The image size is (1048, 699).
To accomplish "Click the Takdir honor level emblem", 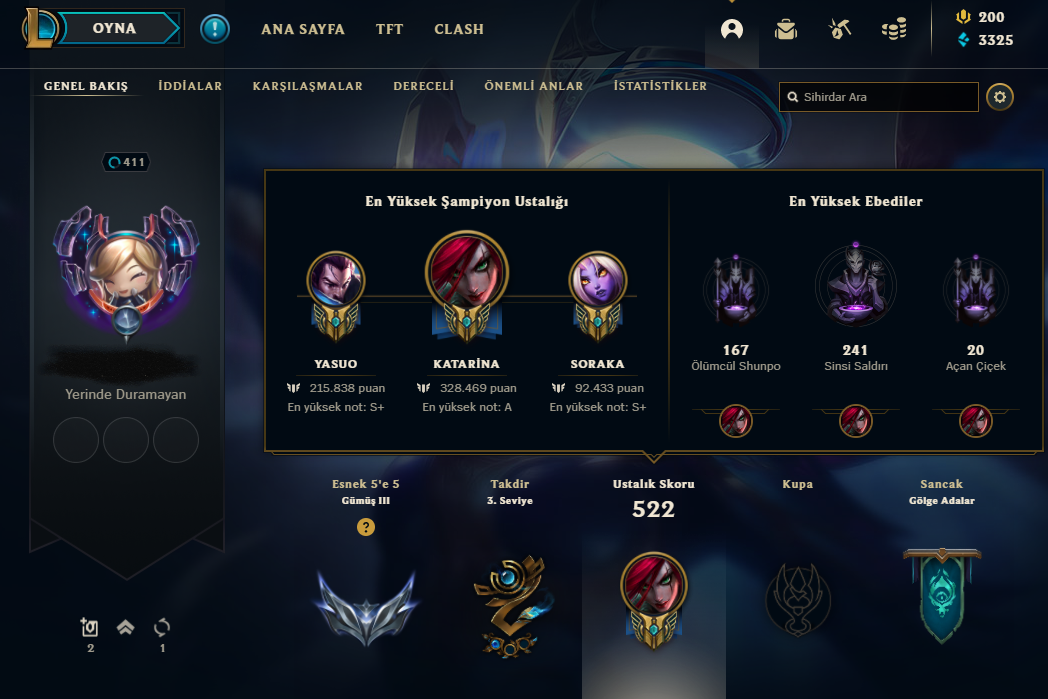I will [x=511, y=605].
